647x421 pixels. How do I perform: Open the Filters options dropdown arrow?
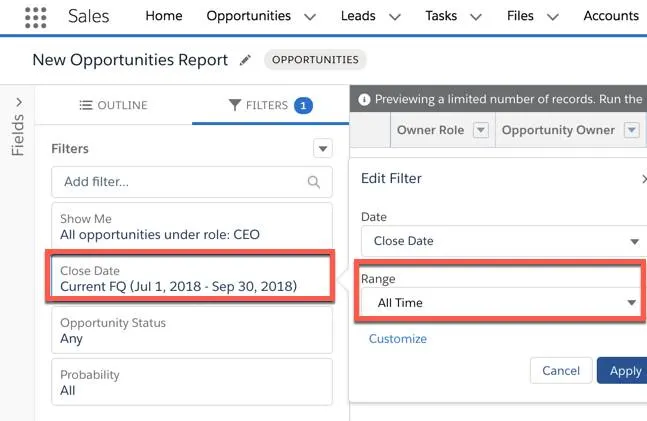point(323,149)
